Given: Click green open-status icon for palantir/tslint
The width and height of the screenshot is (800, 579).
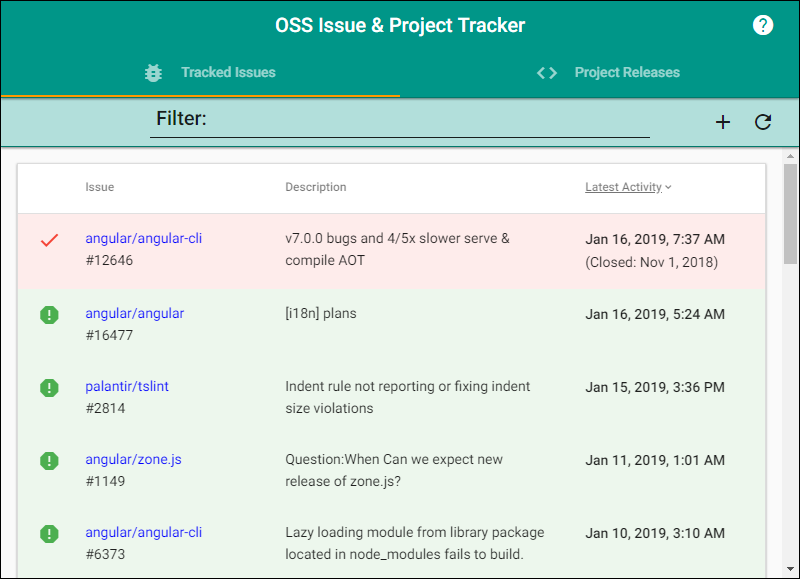Looking at the screenshot, I should pyautogui.click(x=49, y=388).
